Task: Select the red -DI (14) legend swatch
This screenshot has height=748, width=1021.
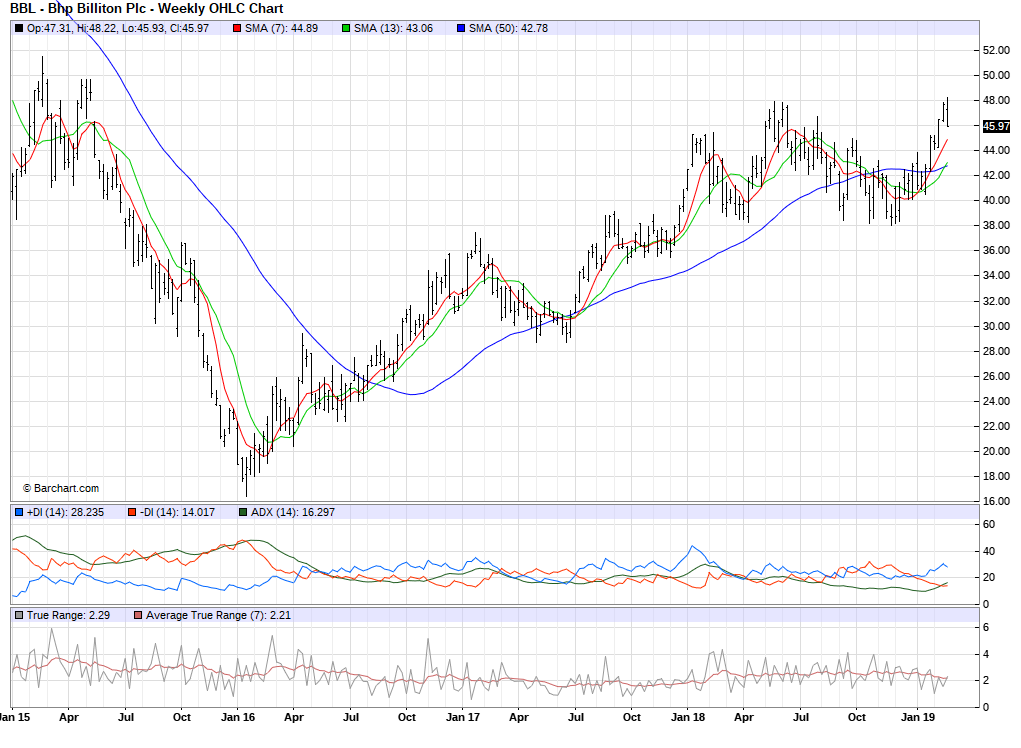Action: point(131,512)
